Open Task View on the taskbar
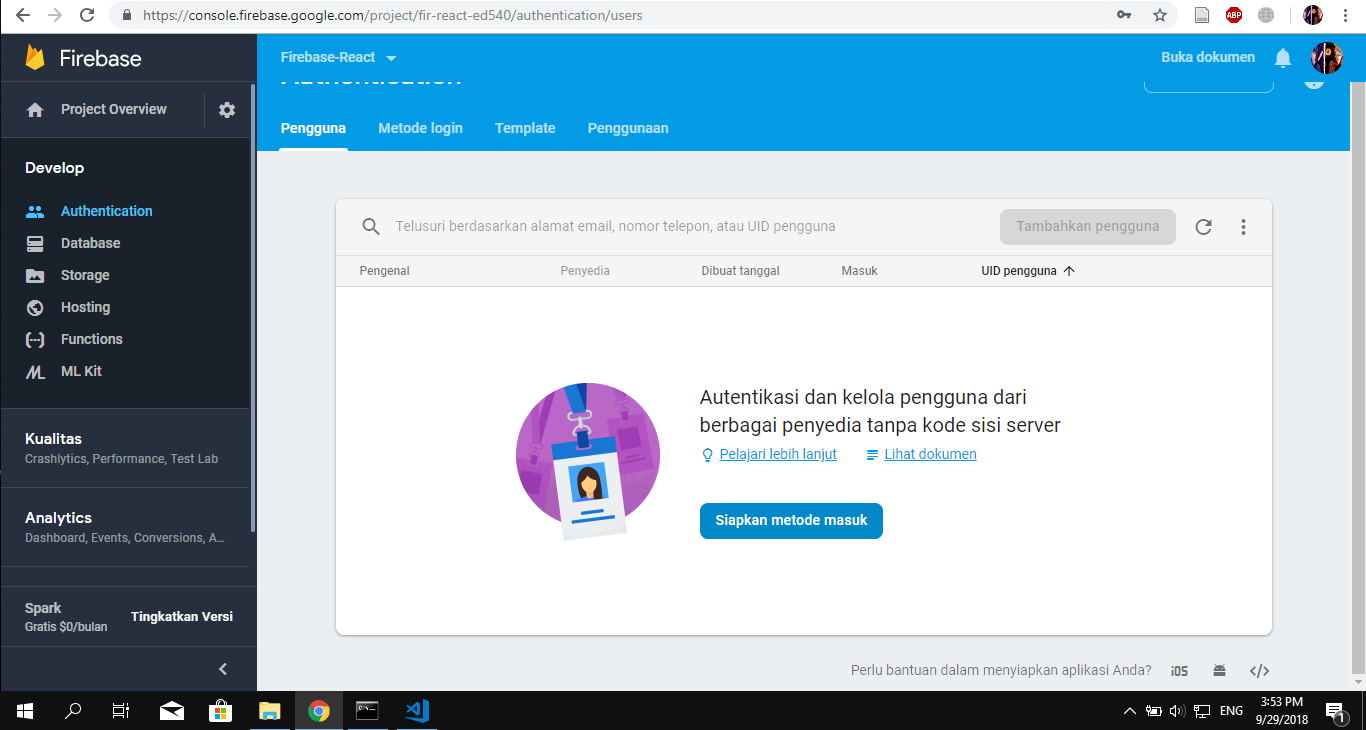The width and height of the screenshot is (1366, 730). pos(121,711)
